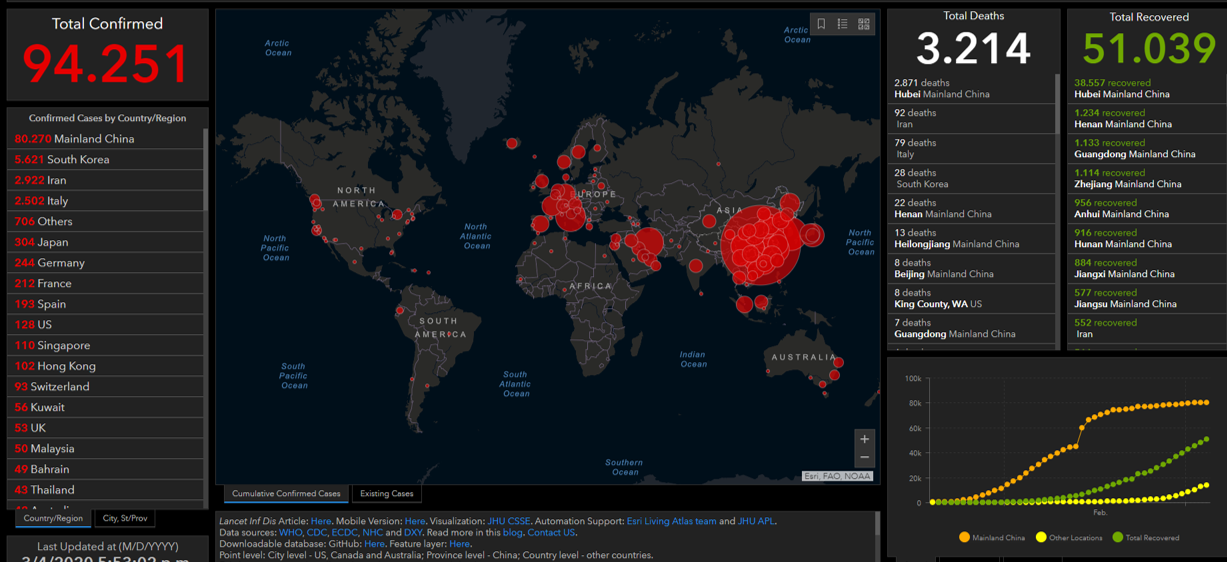
Task: Click the confirmed cases list scrollbar
Action: [206, 170]
